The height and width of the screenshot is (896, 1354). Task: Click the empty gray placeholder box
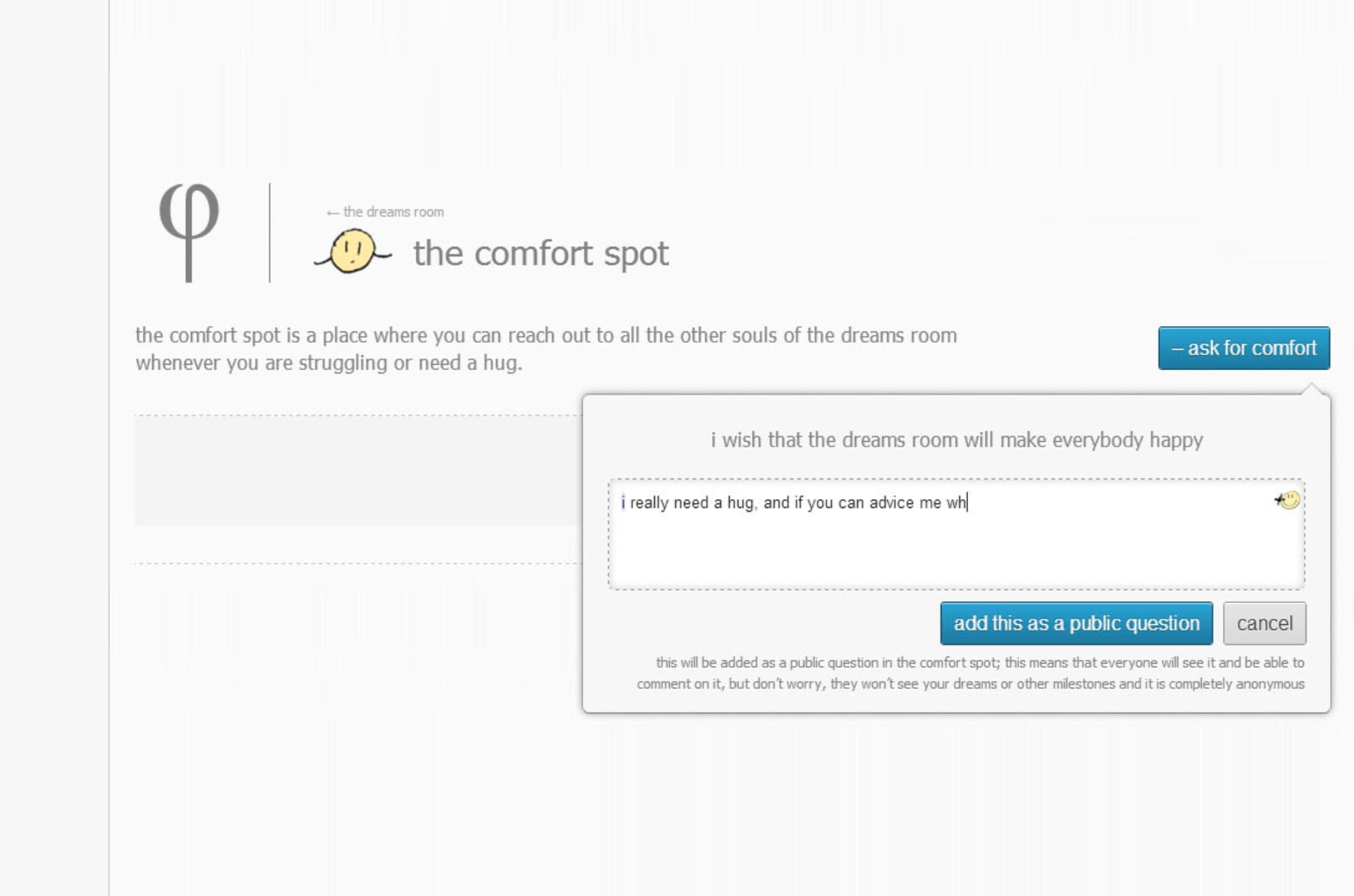pos(357,470)
